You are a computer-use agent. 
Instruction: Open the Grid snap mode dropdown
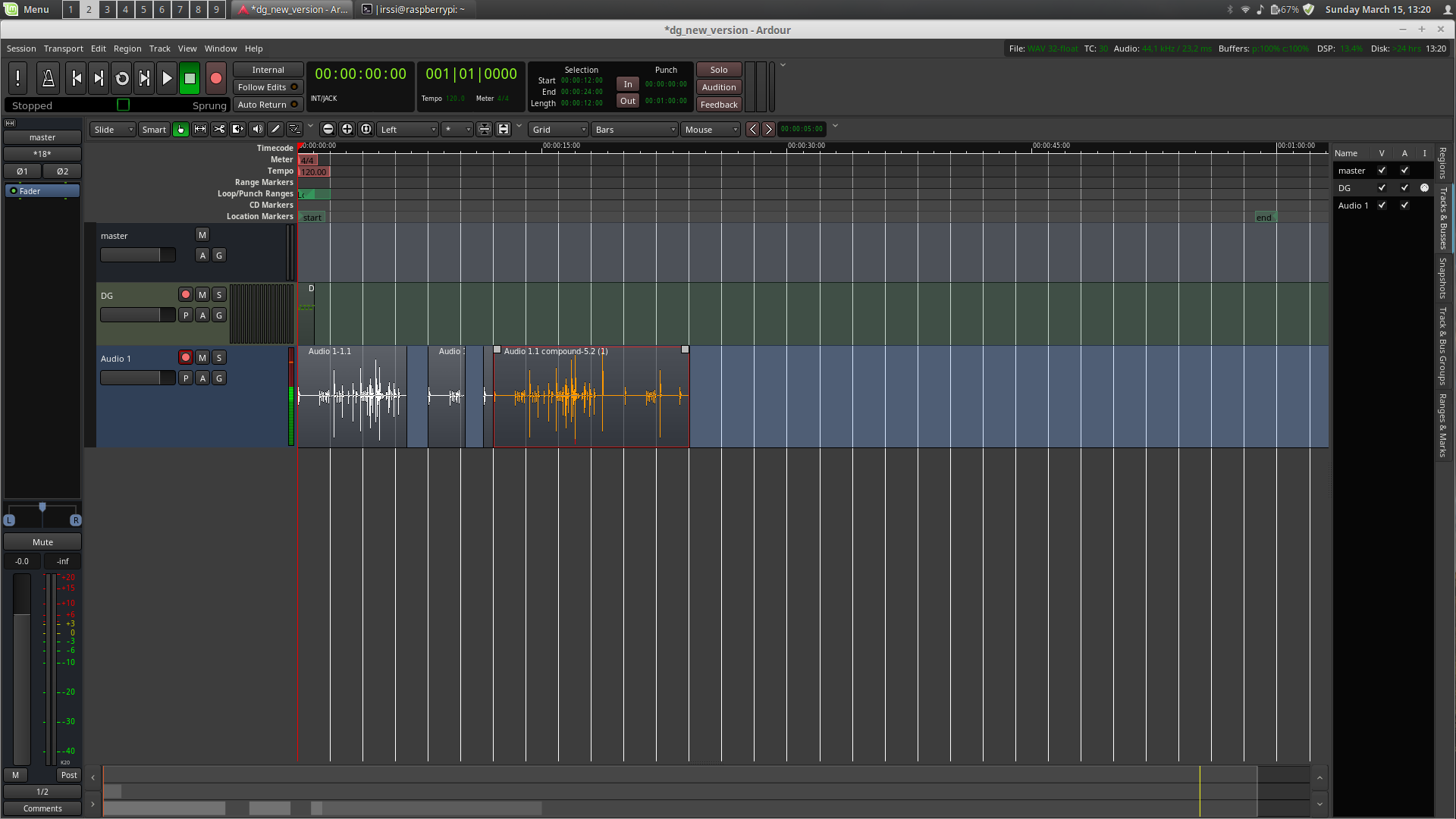[559, 130]
